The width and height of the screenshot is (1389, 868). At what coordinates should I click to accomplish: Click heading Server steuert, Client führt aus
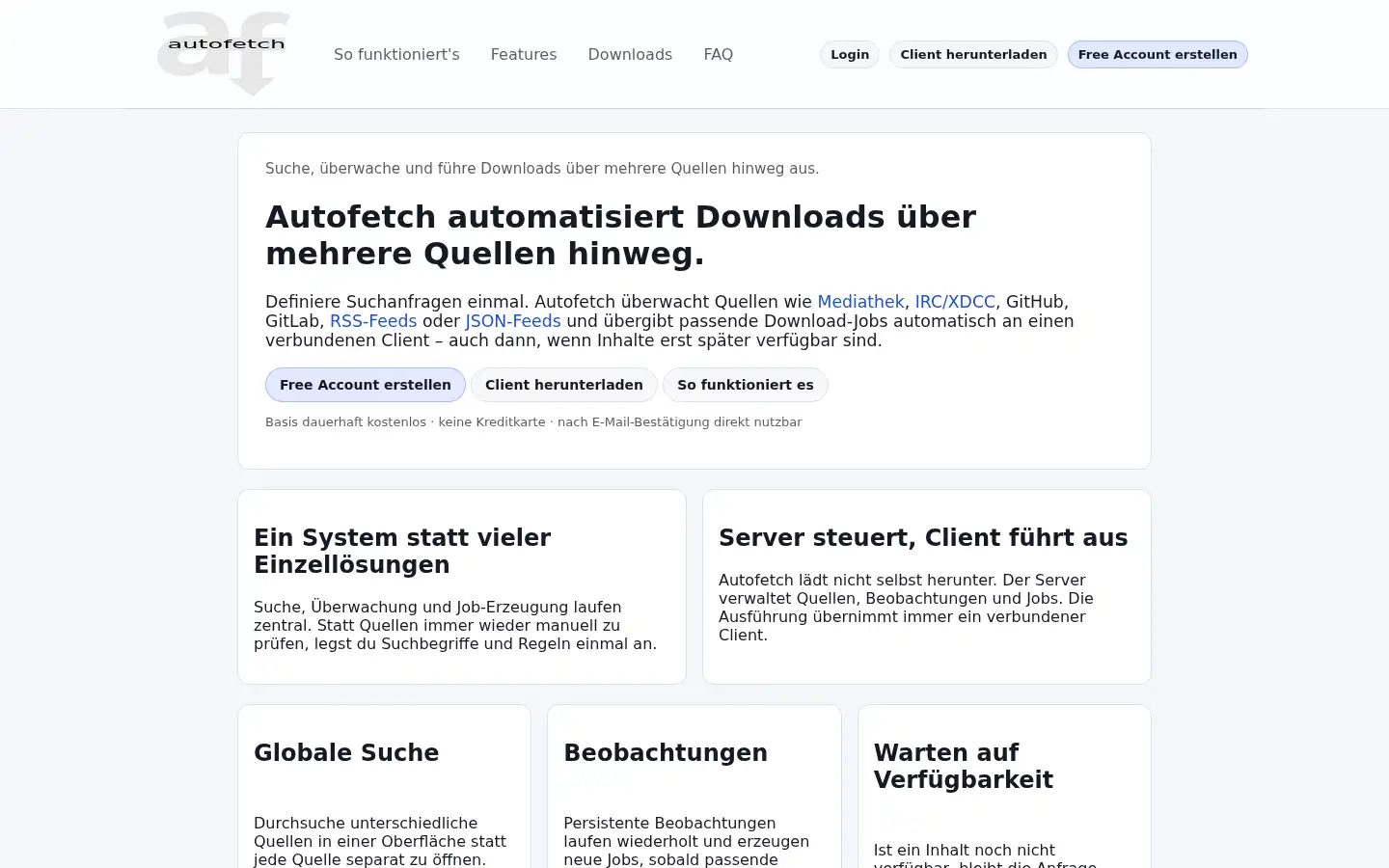pos(923,538)
